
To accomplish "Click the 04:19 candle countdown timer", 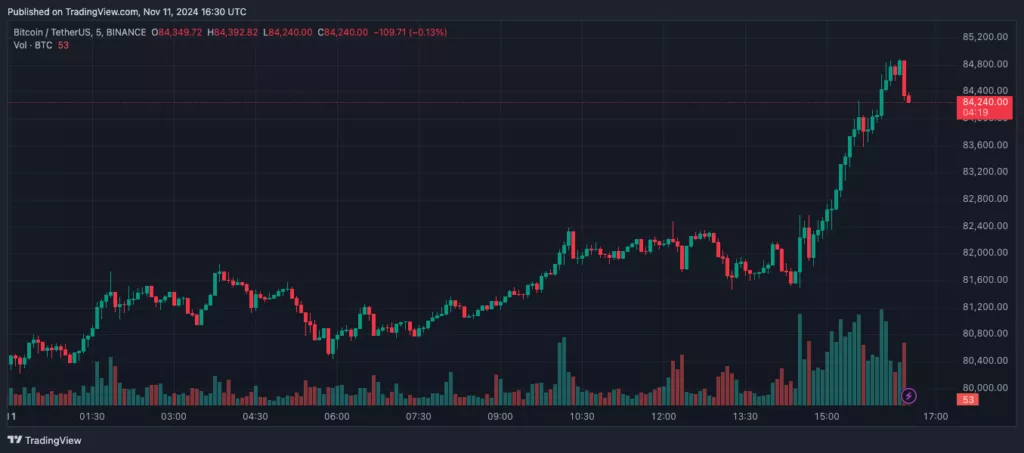I will 974,112.
